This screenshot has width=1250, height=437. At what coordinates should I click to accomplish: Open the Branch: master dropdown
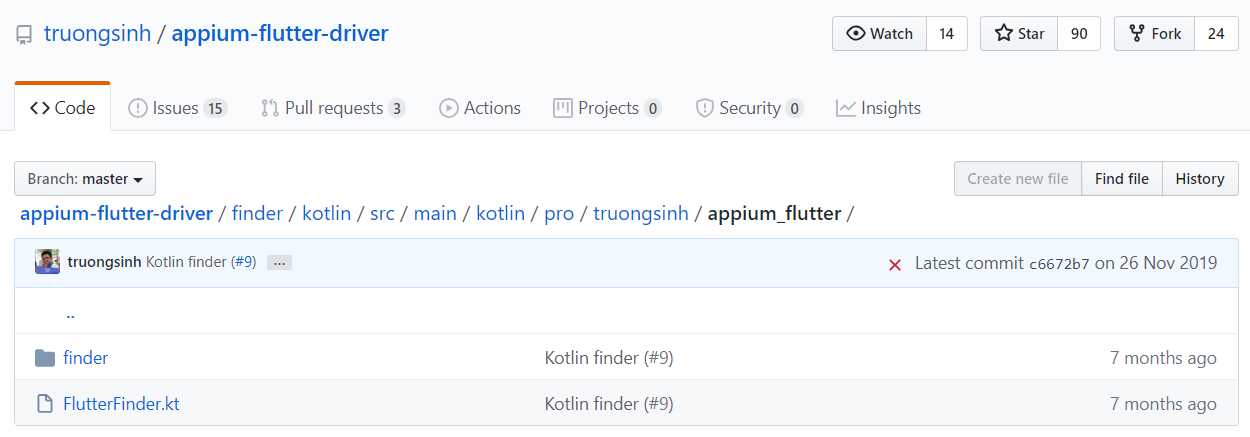click(85, 179)
